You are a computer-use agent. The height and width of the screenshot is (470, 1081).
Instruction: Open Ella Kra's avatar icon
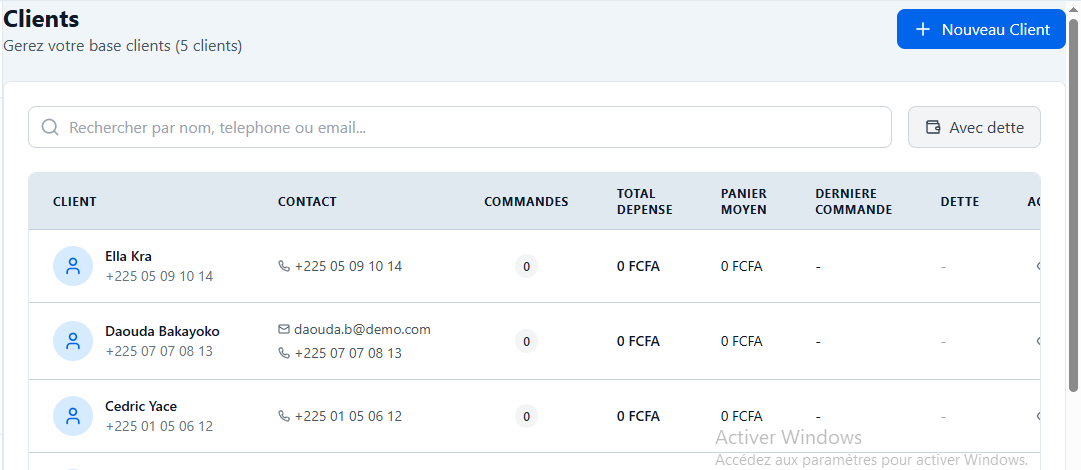click(x=73, y=266)
